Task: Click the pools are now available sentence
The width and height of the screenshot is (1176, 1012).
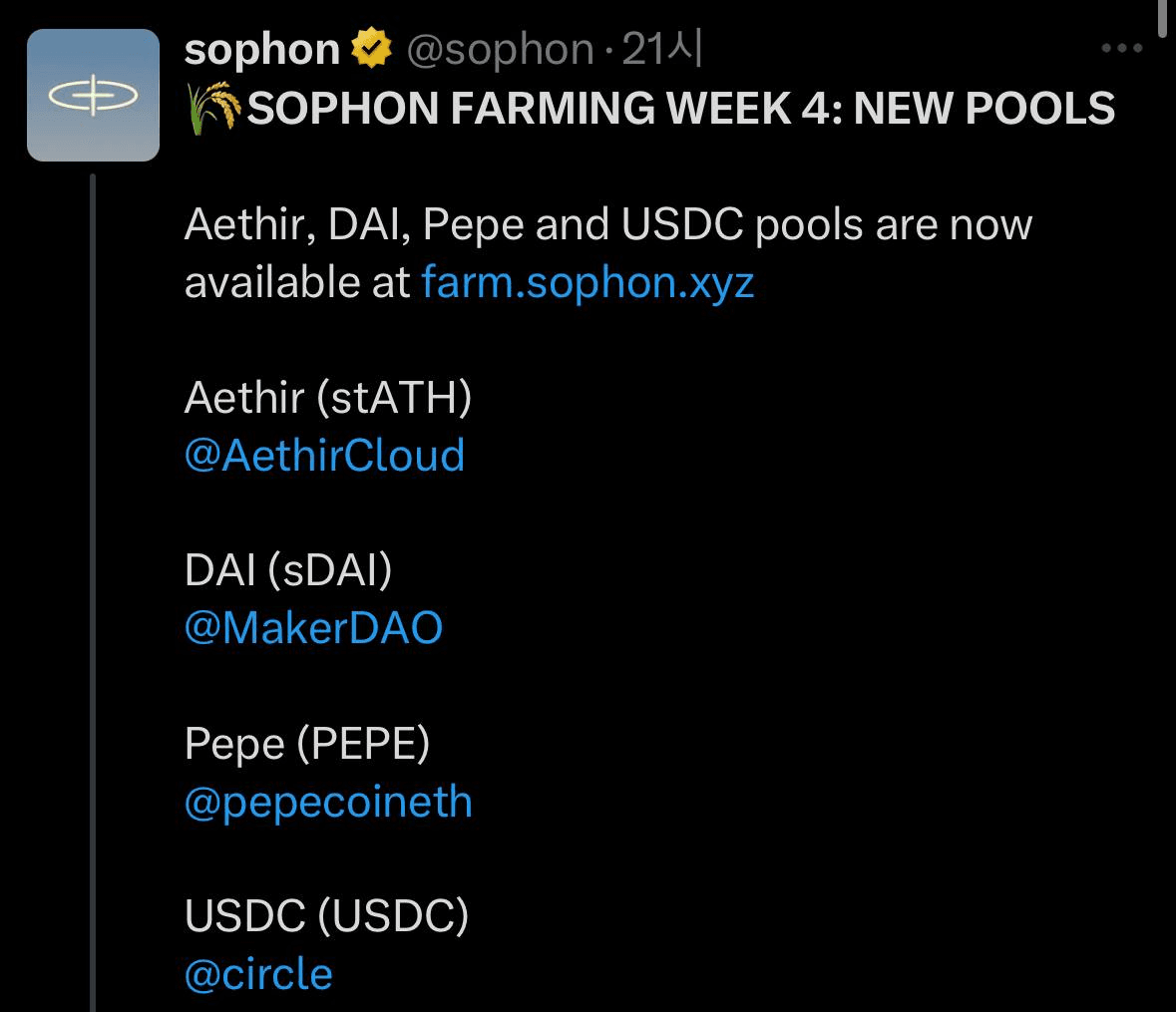Action: coord(607,225)
